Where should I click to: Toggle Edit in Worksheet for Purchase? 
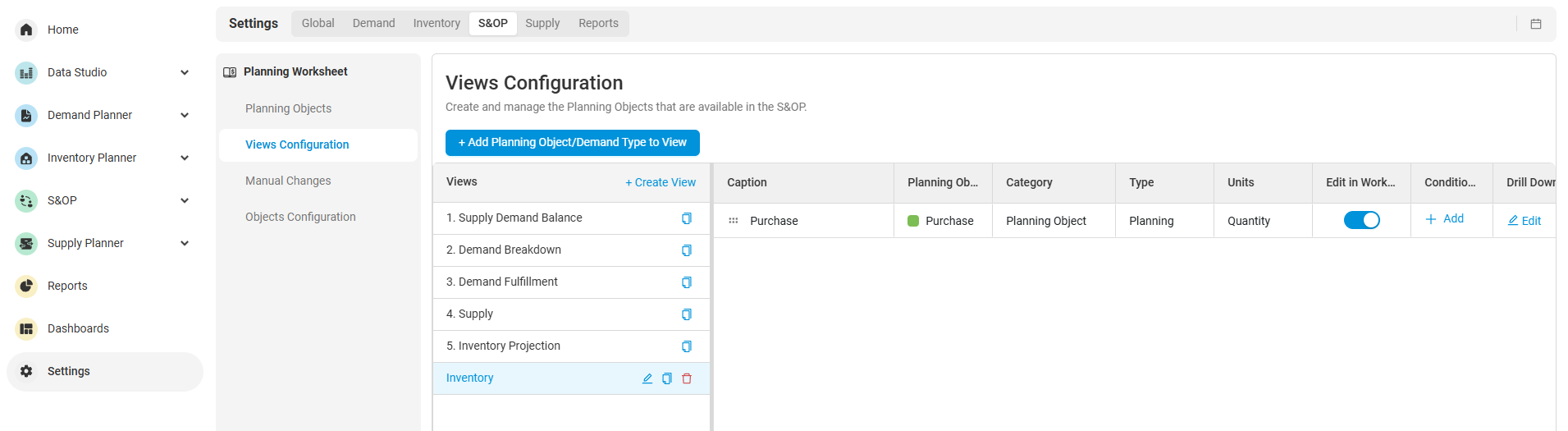click(1361, 220)
